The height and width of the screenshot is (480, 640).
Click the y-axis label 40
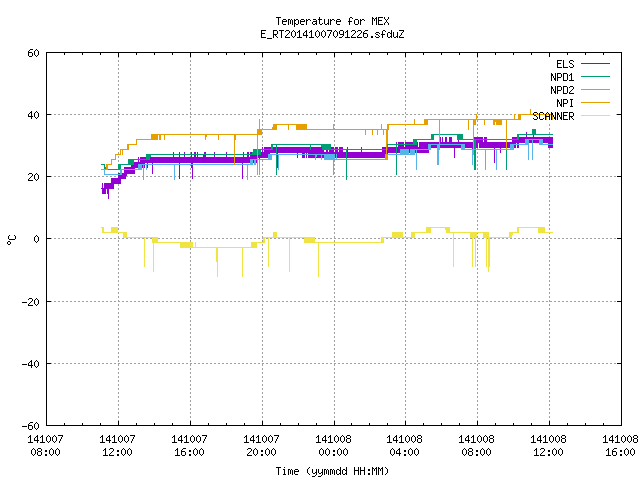point(33,115)
